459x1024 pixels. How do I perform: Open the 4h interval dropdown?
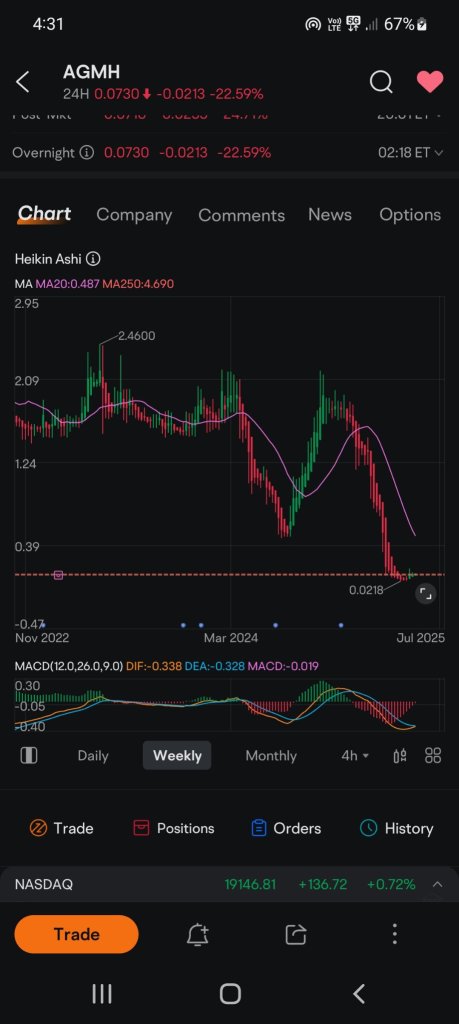click(x=355, y=756)
